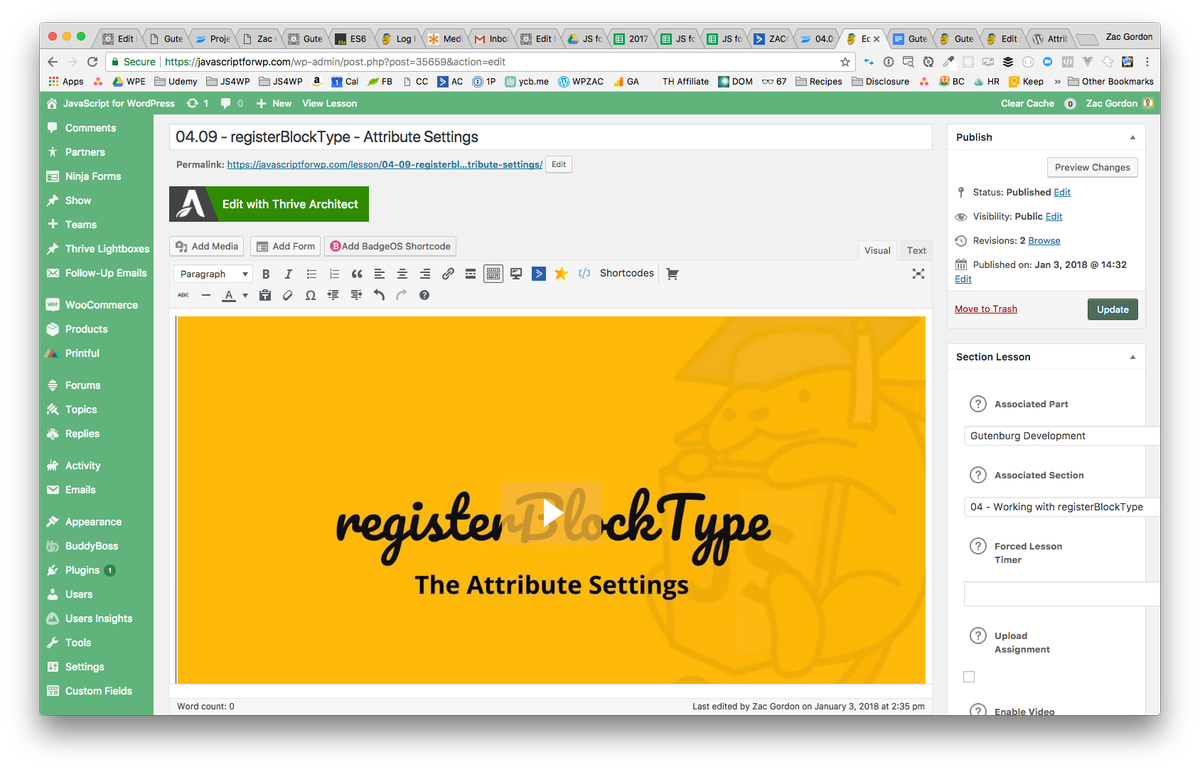This screenshot has height=772, width=1200.
Task: Enable distraction-free writing mode
Action: tap(918, 274)
